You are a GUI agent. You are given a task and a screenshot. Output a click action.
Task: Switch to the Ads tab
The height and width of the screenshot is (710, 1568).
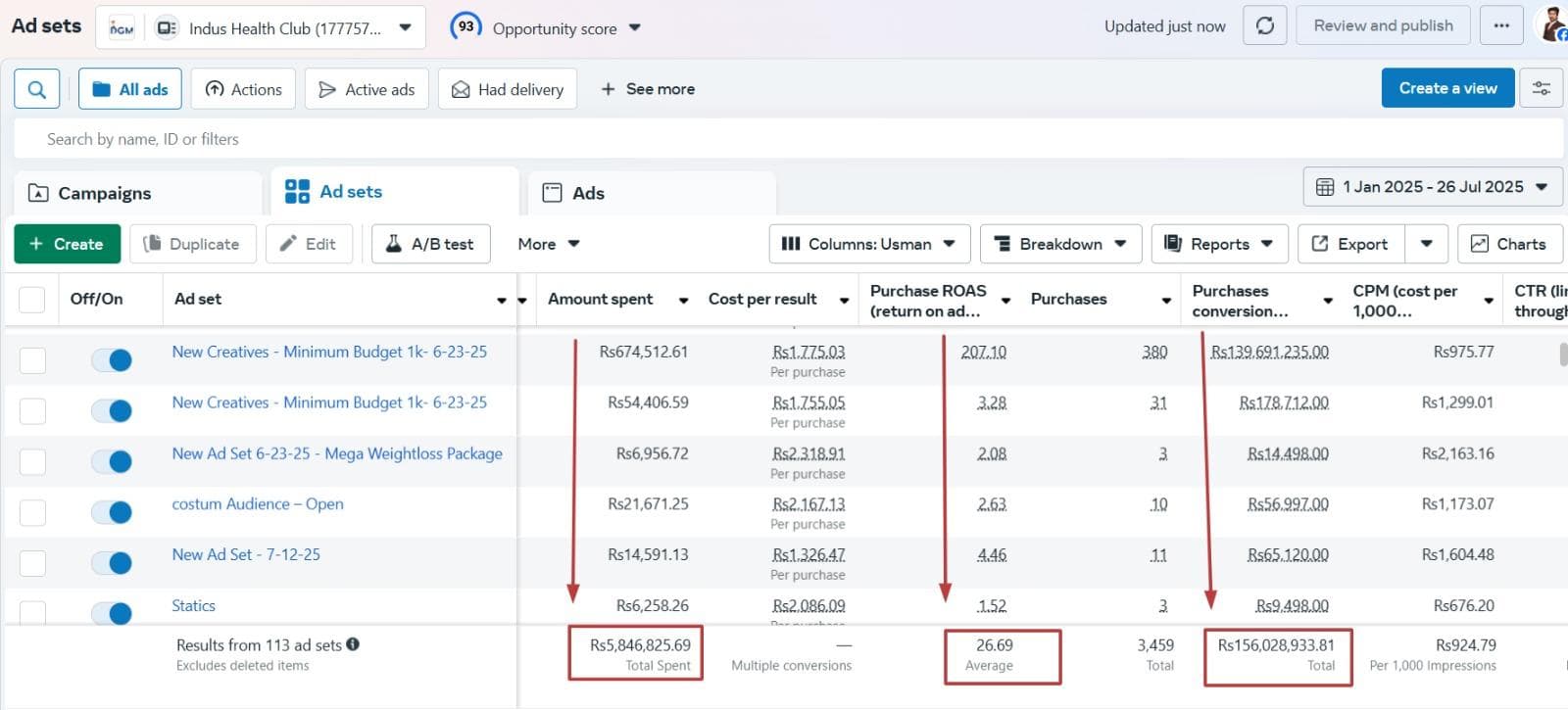click(x=652, y=193)
